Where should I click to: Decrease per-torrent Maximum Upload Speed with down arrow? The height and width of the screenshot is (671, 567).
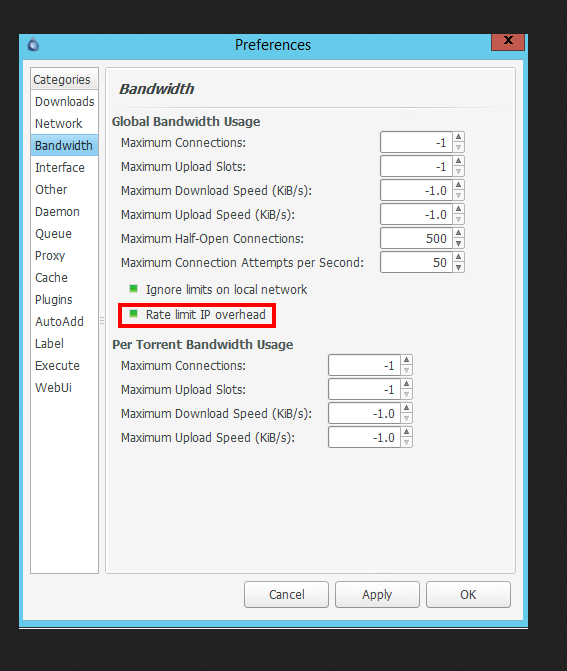click(x=407, y=442)
